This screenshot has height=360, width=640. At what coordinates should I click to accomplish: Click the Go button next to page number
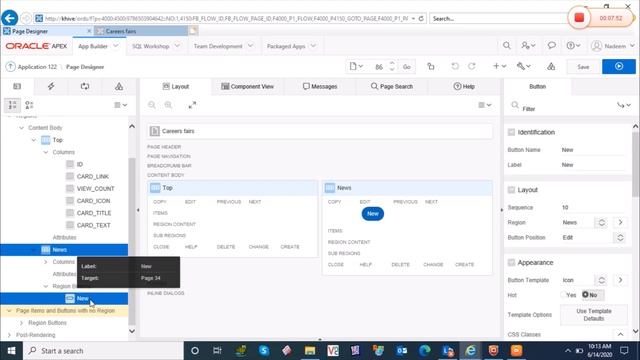[x=407, y=67]
